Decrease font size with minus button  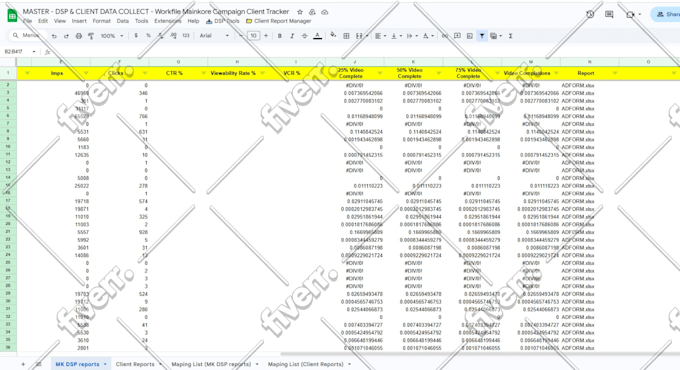pyautogui.click(x=241, y=36)
